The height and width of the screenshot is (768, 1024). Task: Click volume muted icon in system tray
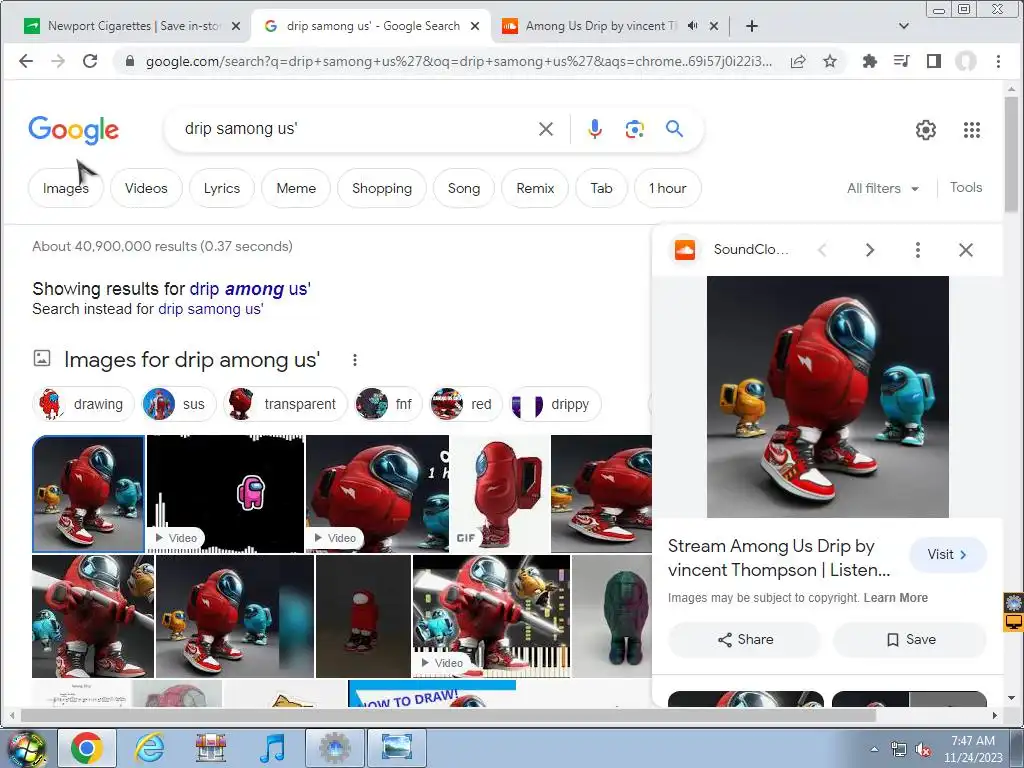pos(923,749)
